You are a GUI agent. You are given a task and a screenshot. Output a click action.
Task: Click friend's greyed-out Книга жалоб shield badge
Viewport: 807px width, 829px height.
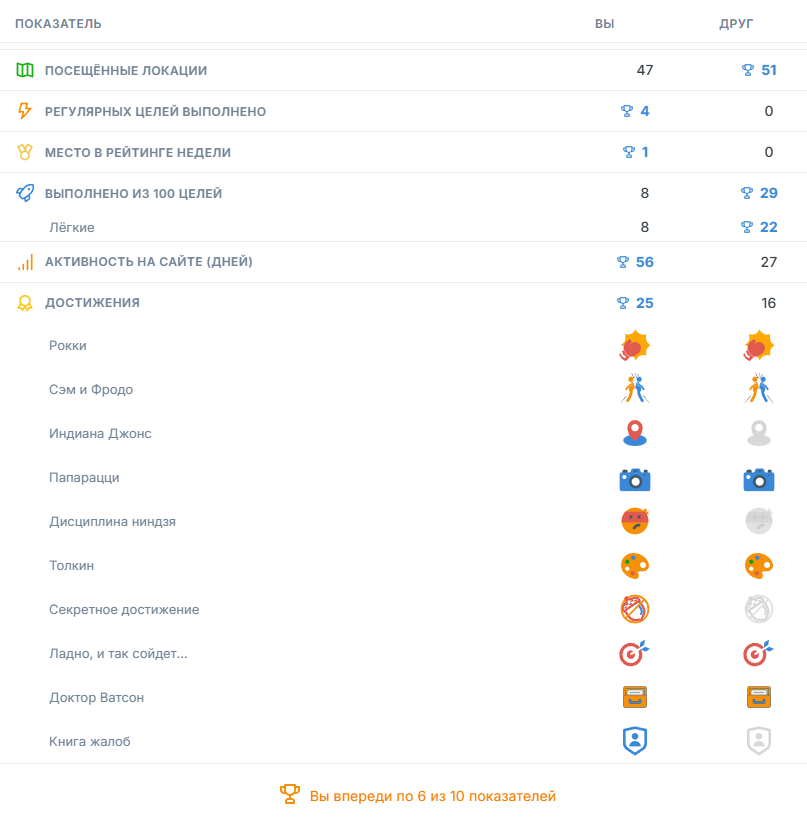tap(759, 741)
